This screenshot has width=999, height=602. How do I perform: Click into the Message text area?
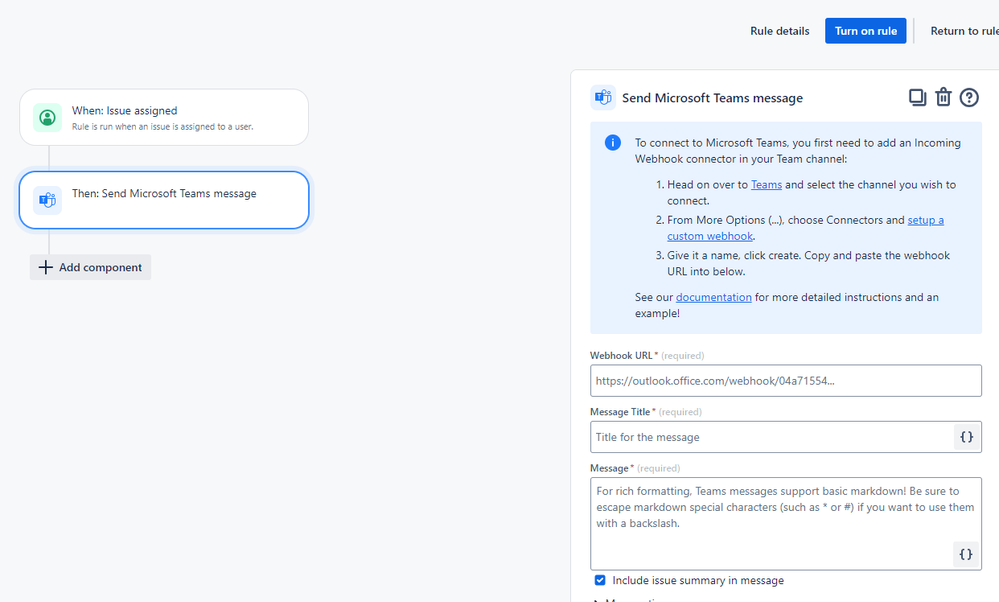pyautogui.click(x=786, y=524)
